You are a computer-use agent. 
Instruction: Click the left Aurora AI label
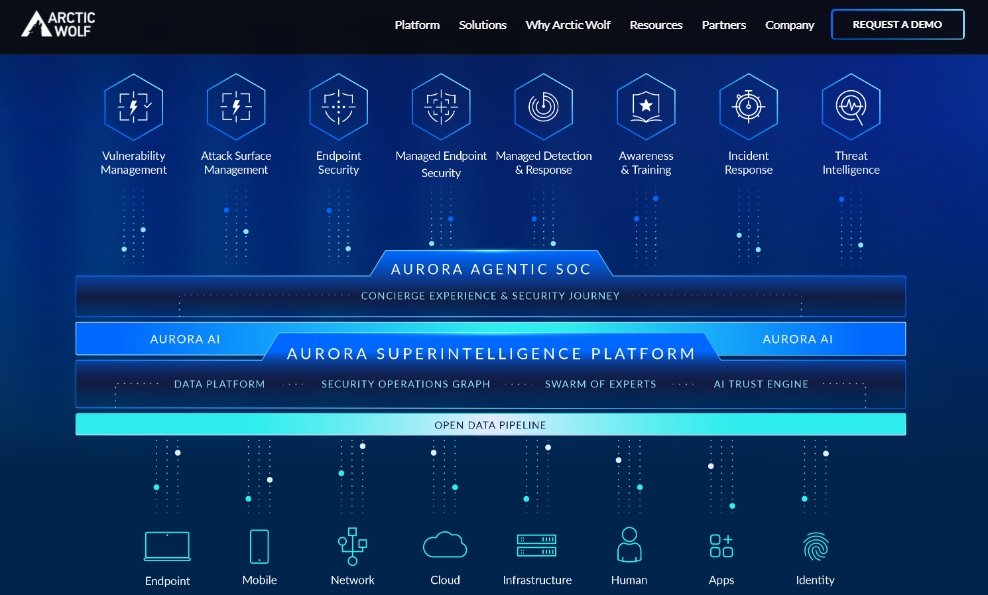coord(185,339)
